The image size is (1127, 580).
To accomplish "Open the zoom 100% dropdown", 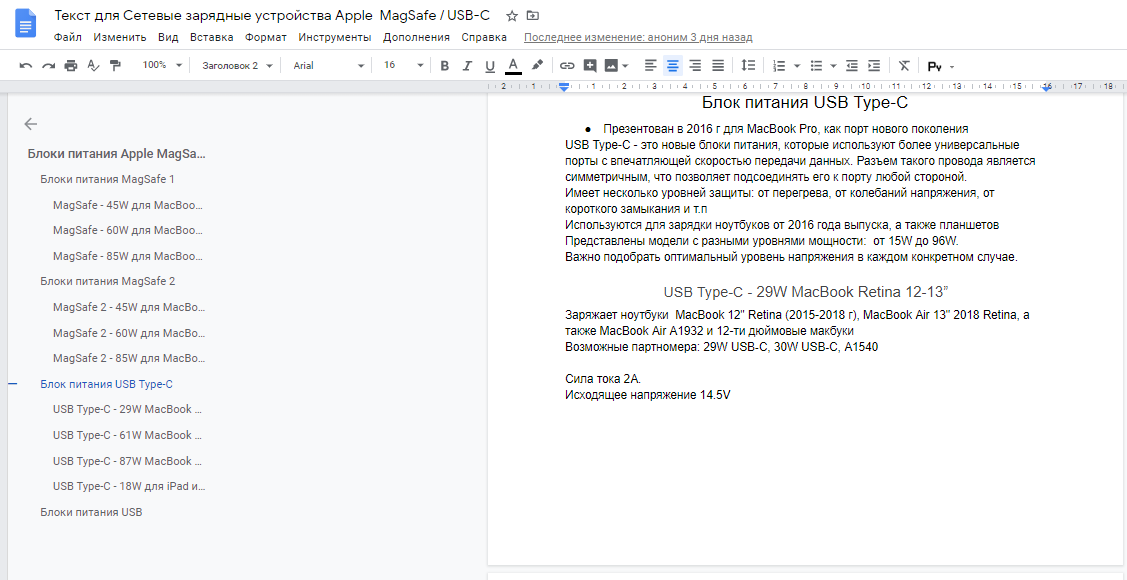I will [162, 65].
